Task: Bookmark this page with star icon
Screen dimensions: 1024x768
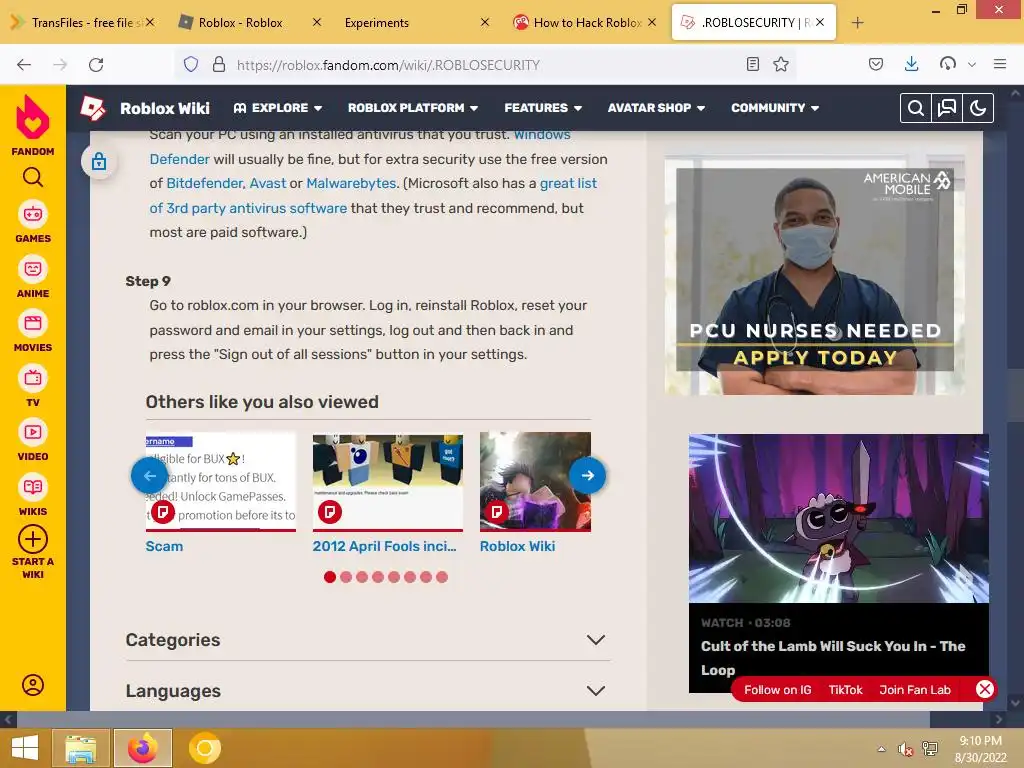Action: [781, 64]
